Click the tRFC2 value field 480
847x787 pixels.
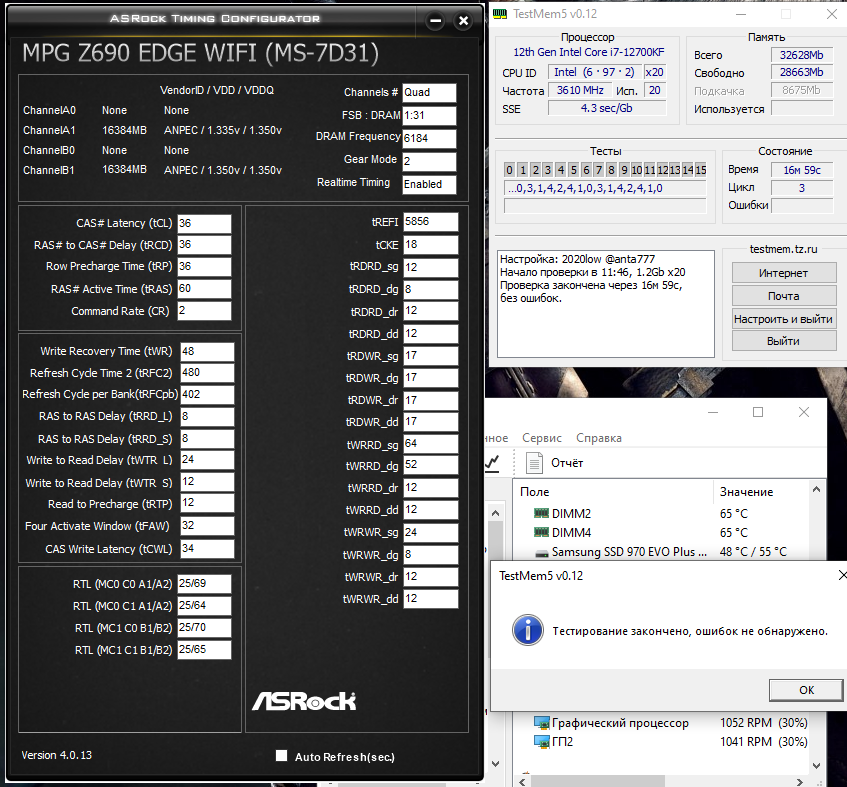(207, 373)
